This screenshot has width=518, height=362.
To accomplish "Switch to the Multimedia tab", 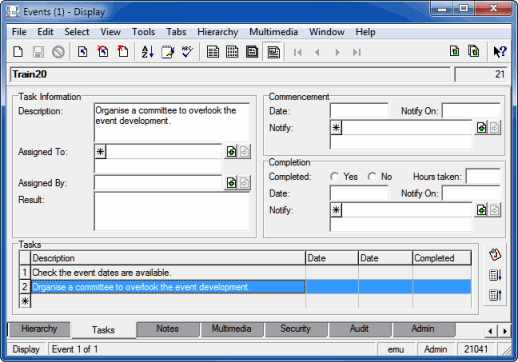I will tap(231, 329).
